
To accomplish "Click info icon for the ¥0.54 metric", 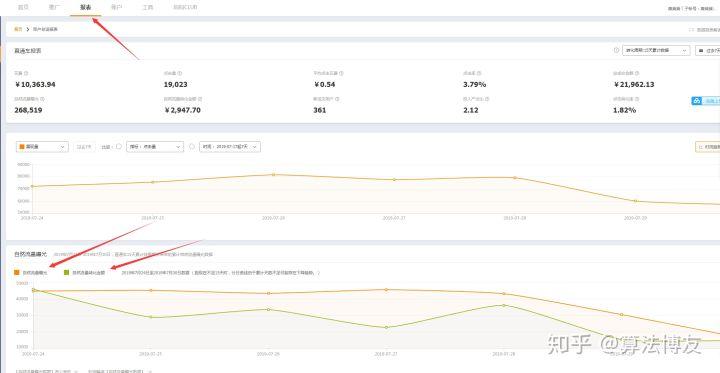I will [x=342, y=73].
